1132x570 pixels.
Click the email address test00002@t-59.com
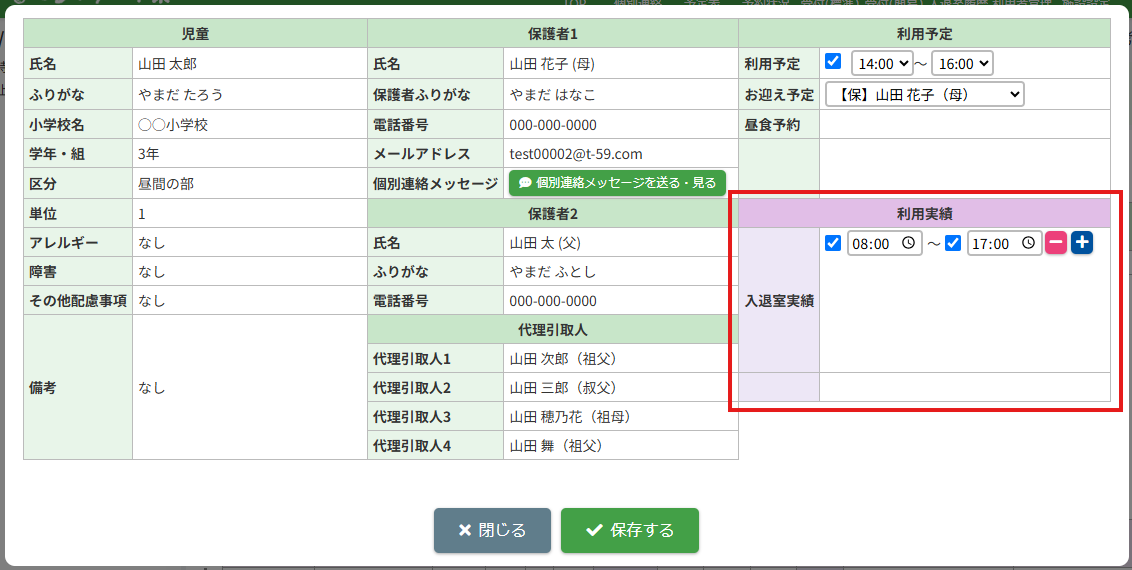tap(576, 154)
